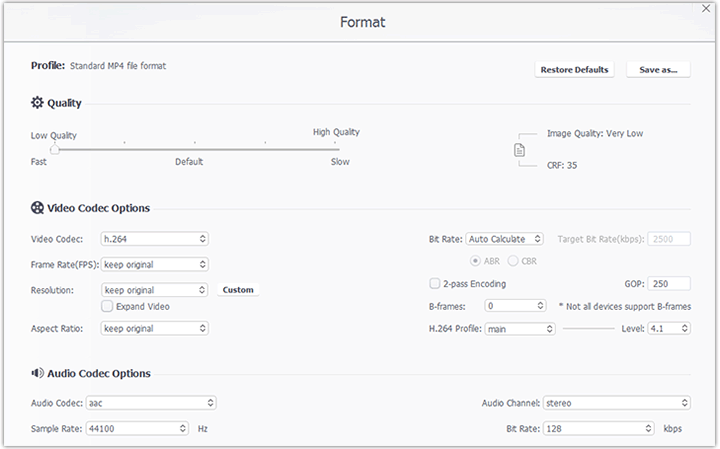Click the Audio Codec Options speaker icon
The height and width of the screenshot is (449, 720).
(37, 373)
